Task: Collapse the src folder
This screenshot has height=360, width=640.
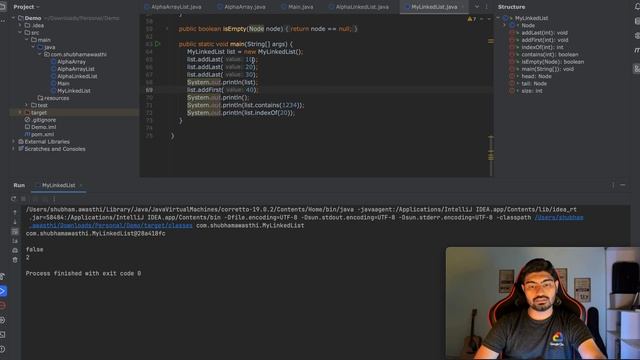Action: click(20, 33)
